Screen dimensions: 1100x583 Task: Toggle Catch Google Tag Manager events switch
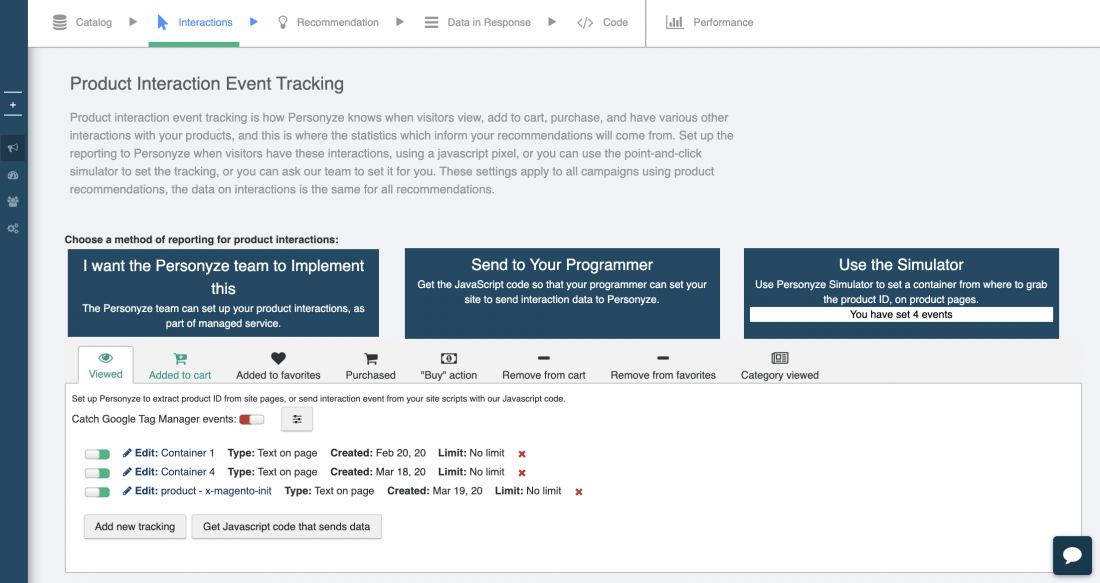tap(252, 419)
